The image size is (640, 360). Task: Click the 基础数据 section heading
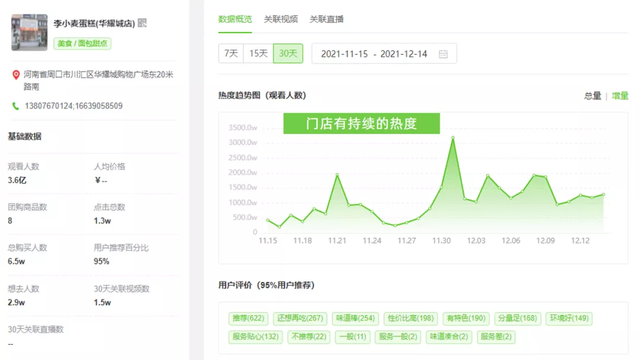tap(24, 136)
